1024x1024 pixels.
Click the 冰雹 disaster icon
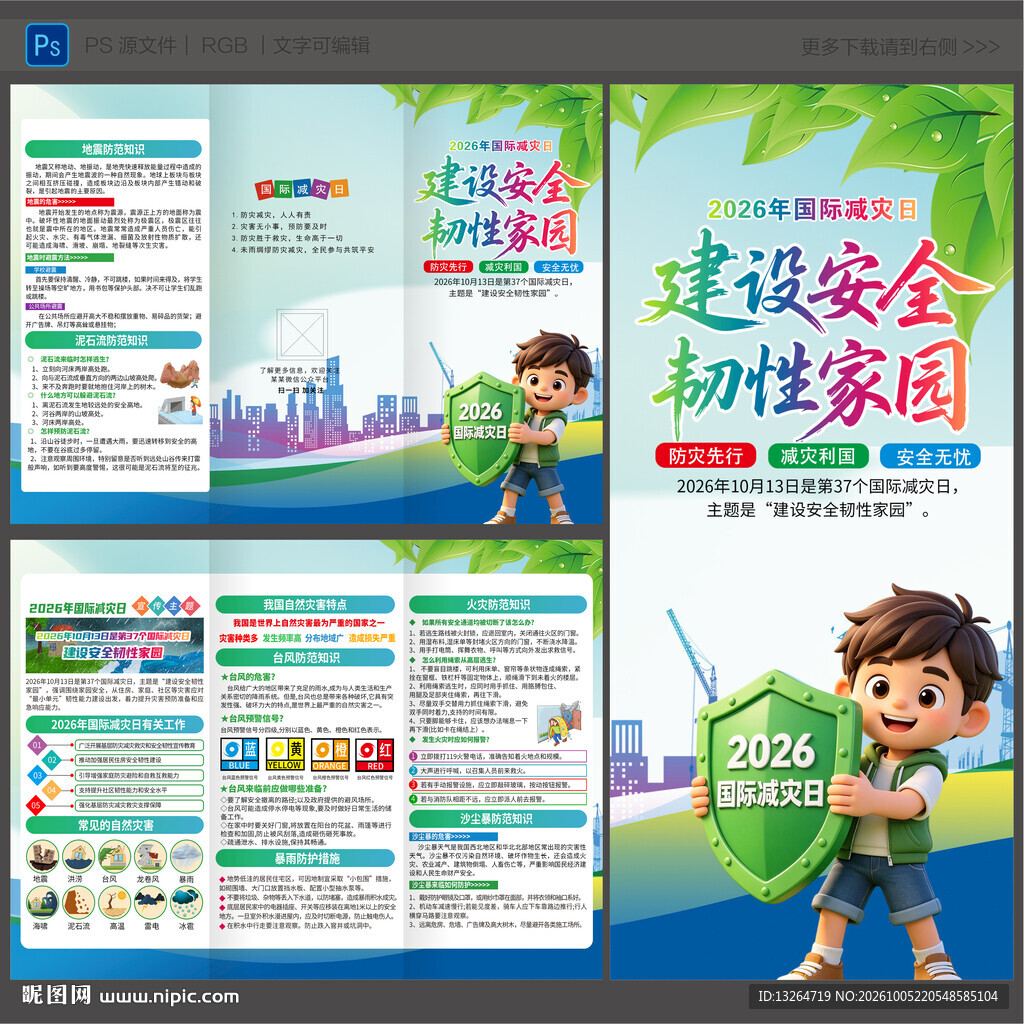187,903
